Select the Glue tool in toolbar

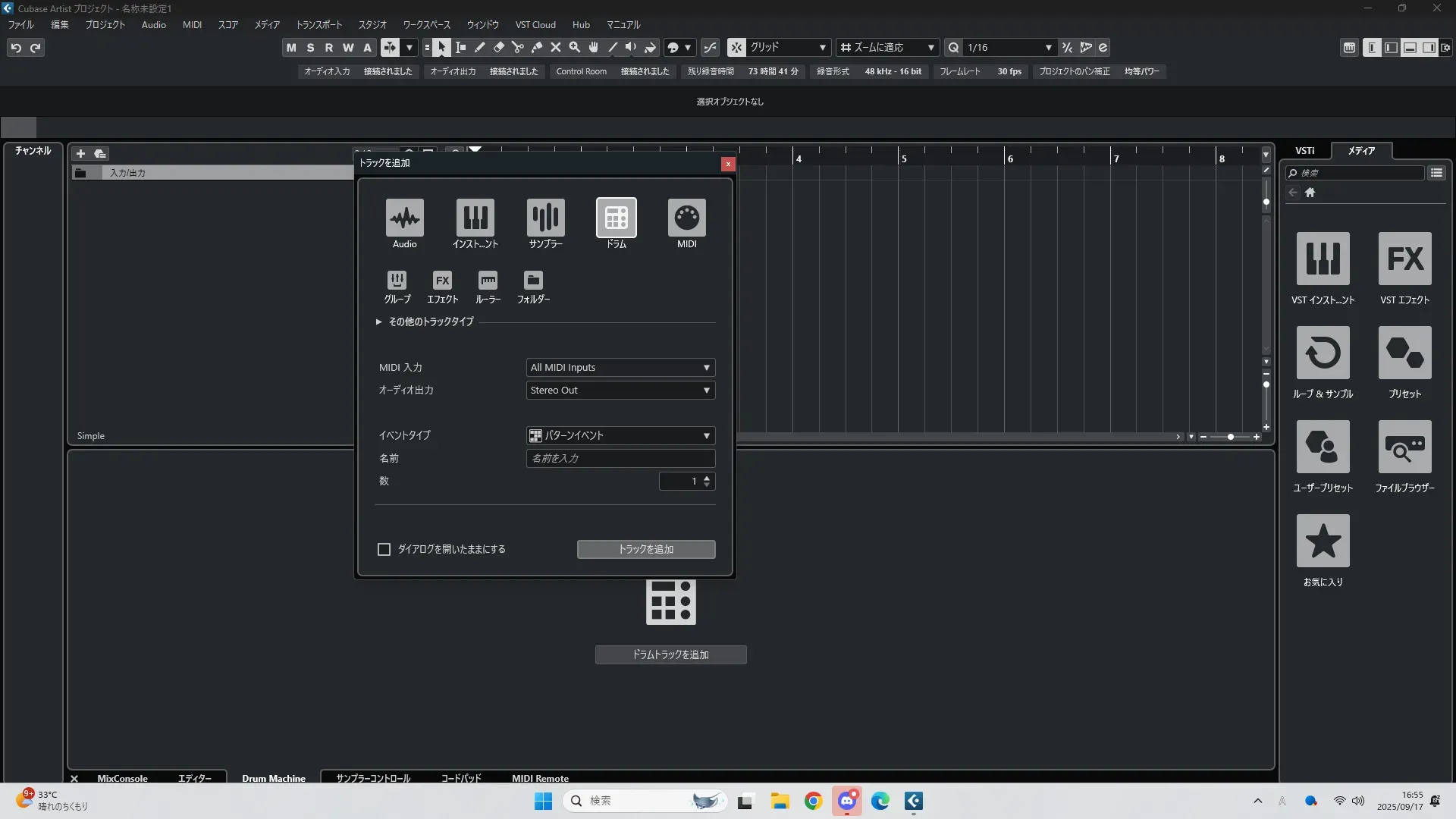(x=537, y=48)
